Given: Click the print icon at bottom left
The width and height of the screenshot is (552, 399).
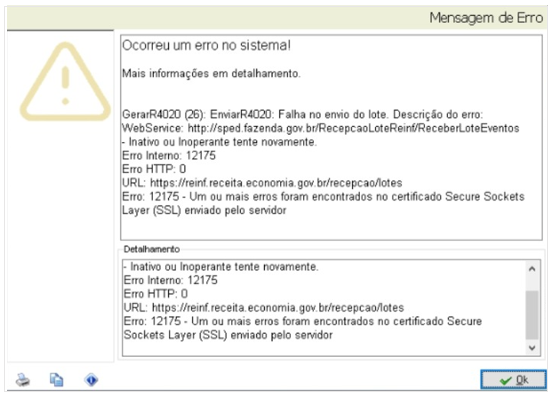Looking at the screenshot, I should coord(23,380).
